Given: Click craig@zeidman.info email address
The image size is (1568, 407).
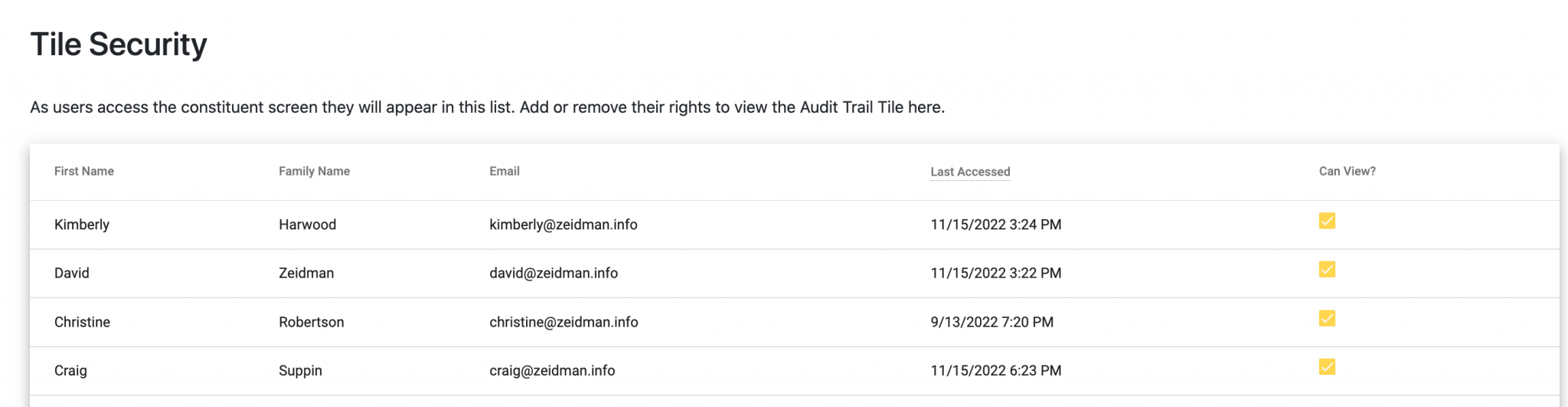Looking at the screenshot, I should (x=552, y=370).
